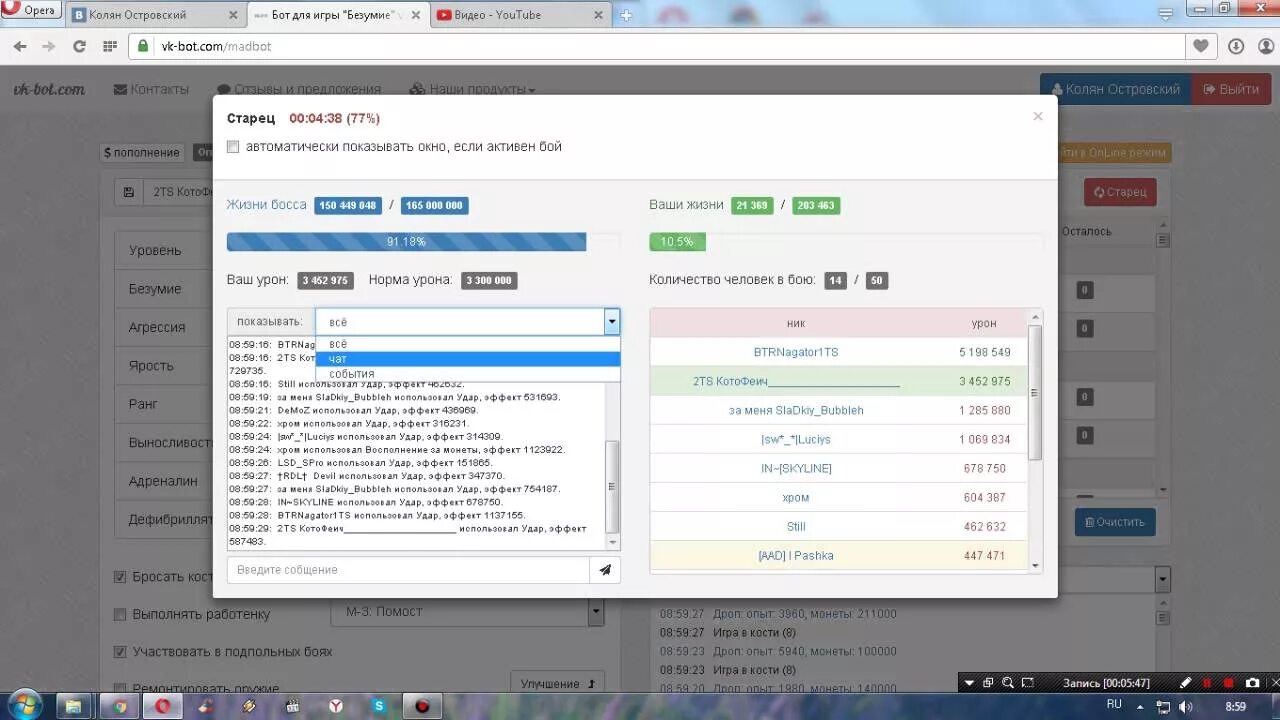
Task: Click the recorder pencil draw icon
Action: [1186, 683]
